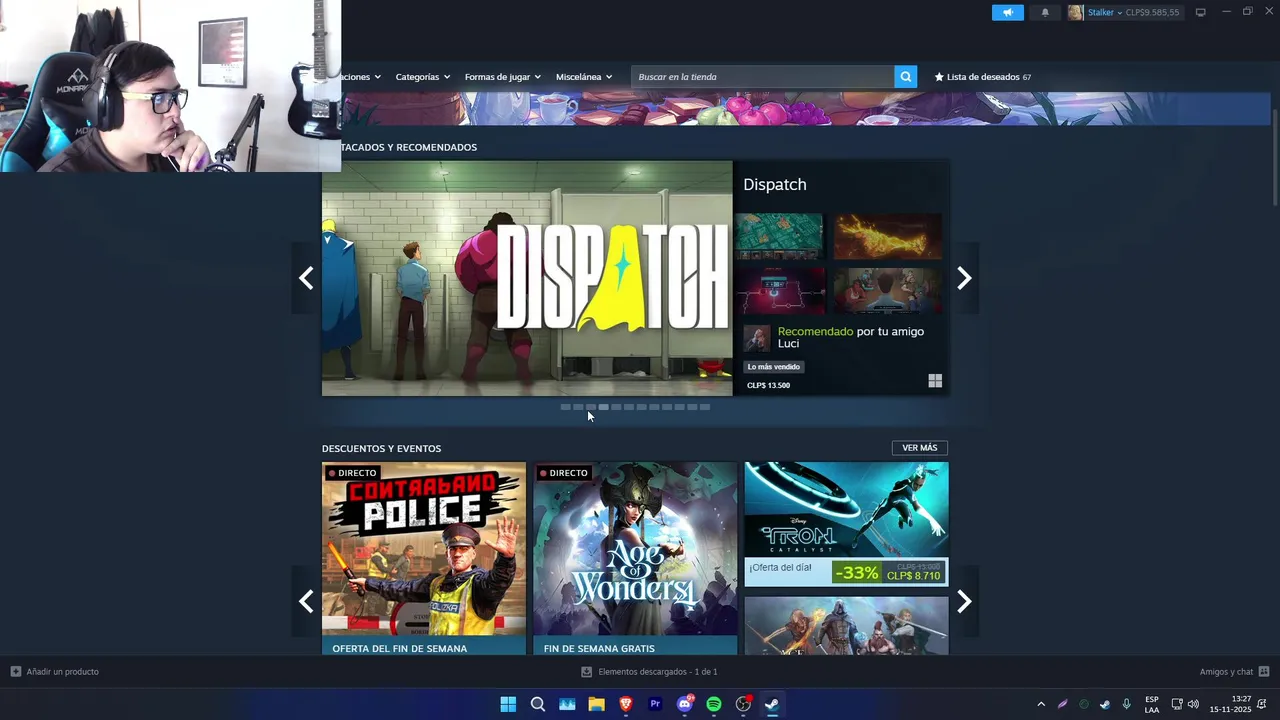Show next discounts arrow
This screenshot has height=720, width=1280.
pyautogui.click(x=964, y=601)
